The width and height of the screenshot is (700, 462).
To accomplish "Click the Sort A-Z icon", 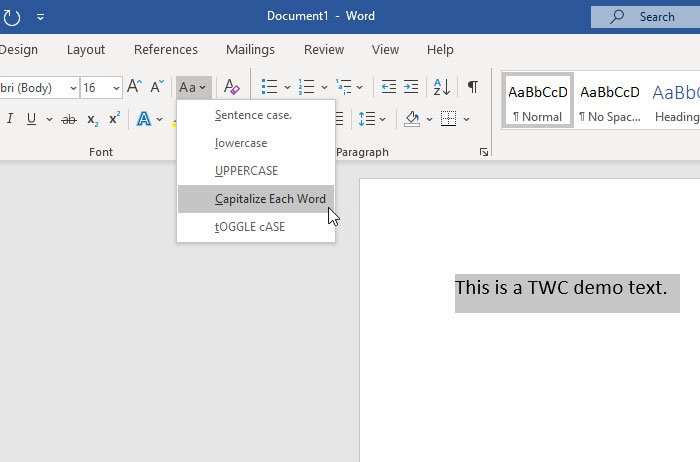I will pyautogui.click(x=442, y=87).
